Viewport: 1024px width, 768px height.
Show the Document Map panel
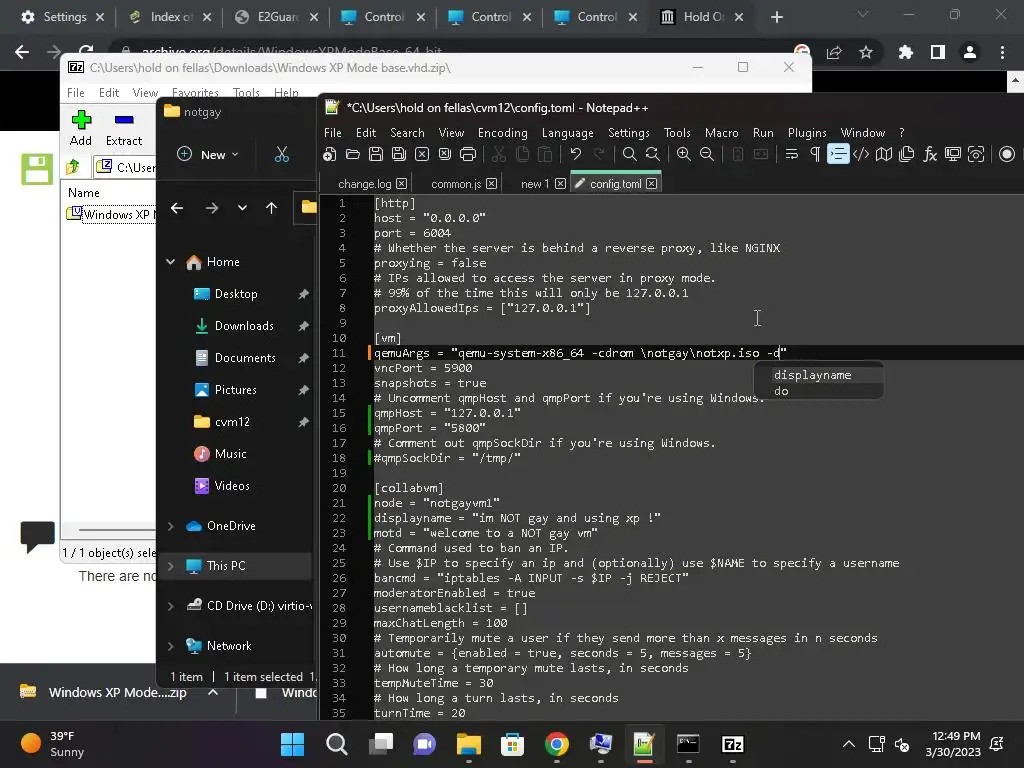pyautogui.click(x=884, y=154)
